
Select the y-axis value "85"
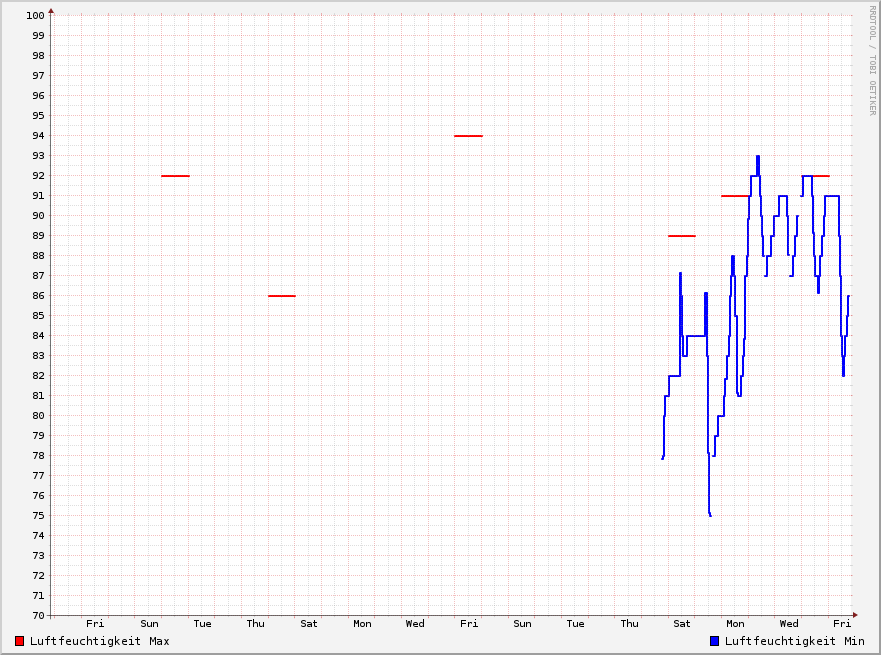click(x=38, y=316)
